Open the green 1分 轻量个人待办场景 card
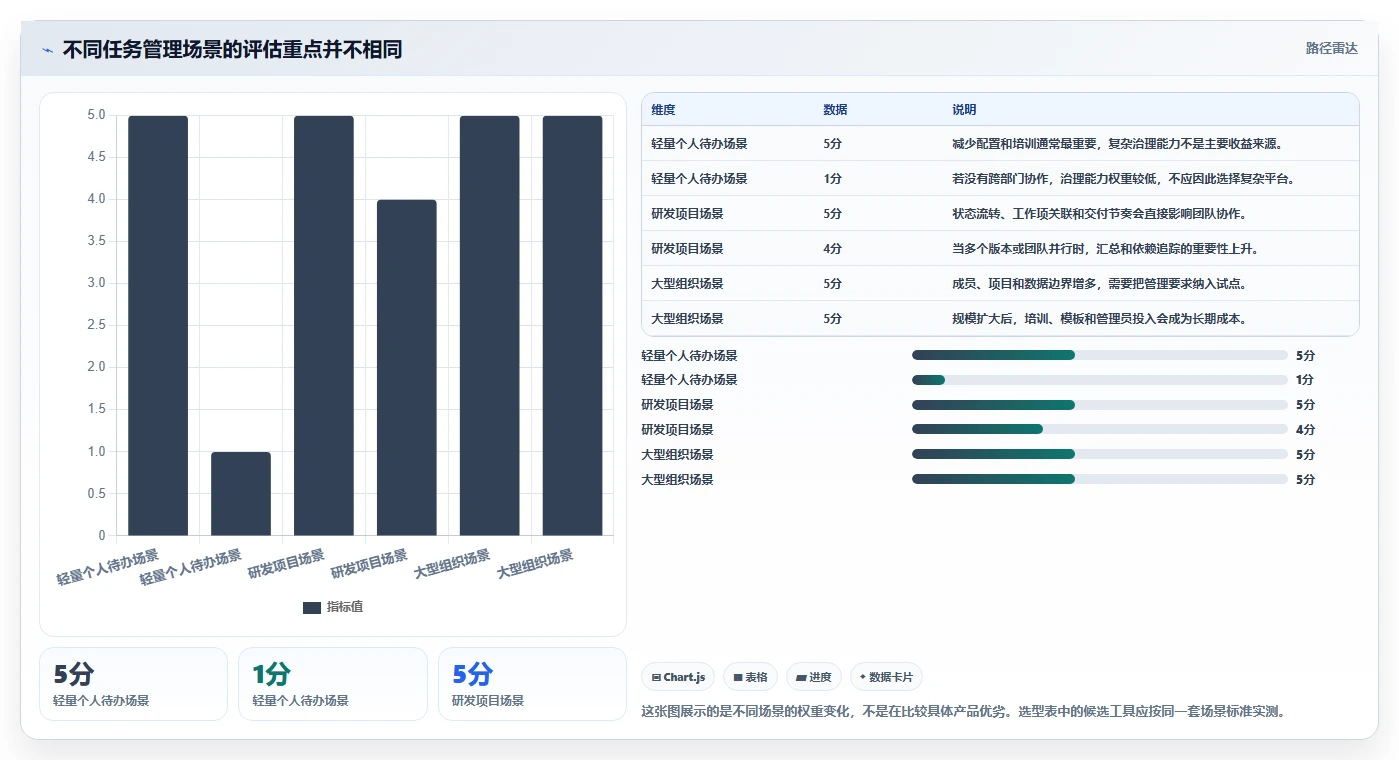The width and height of the screenshot is (1399, 760). (333, 684)
